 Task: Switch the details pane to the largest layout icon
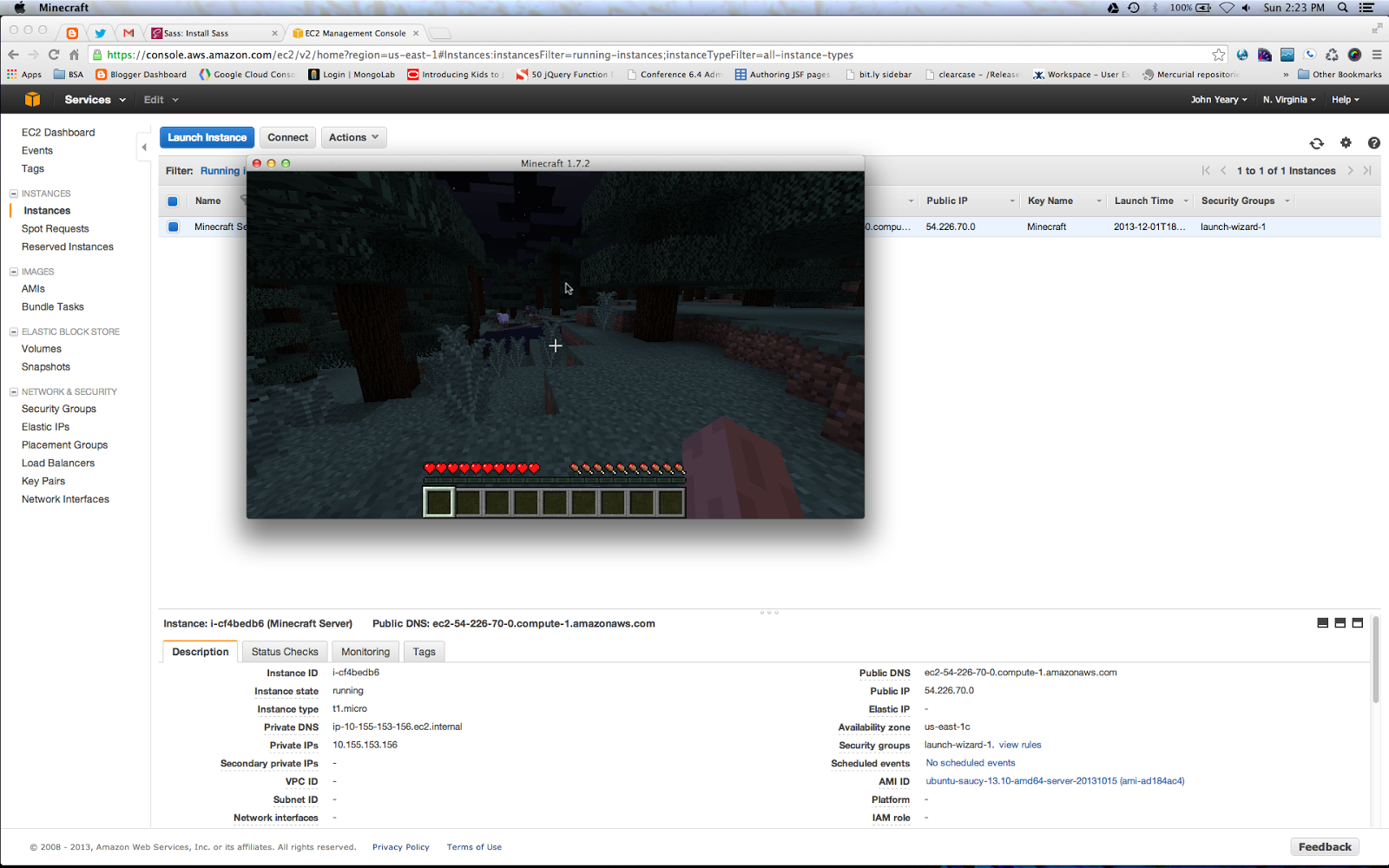tap(1358, 623)
